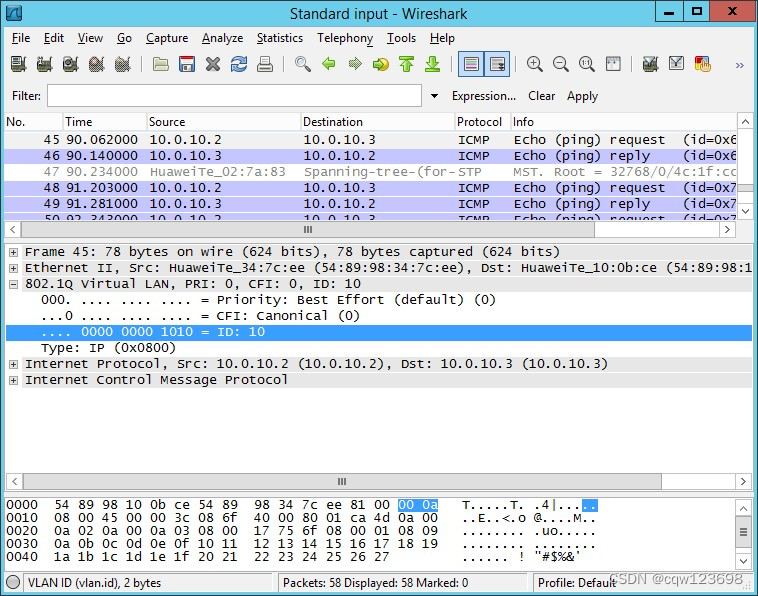This screenshot has width=758, height=596.
Task: Open capture filters toolbar icon
Action: (x=651, y=64)
